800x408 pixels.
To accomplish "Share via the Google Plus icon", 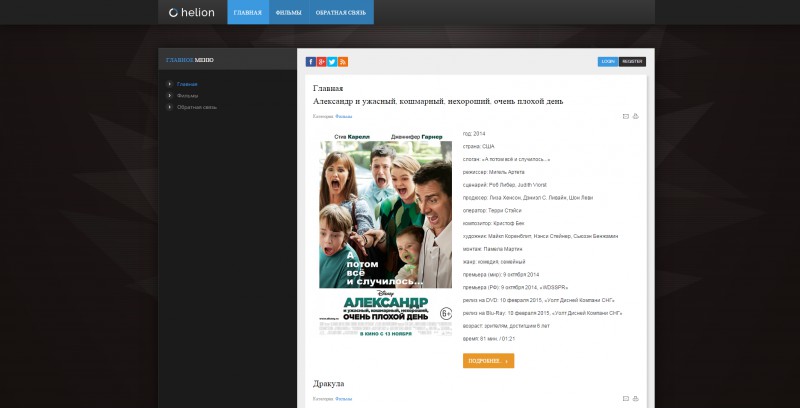I will (321, 62).
